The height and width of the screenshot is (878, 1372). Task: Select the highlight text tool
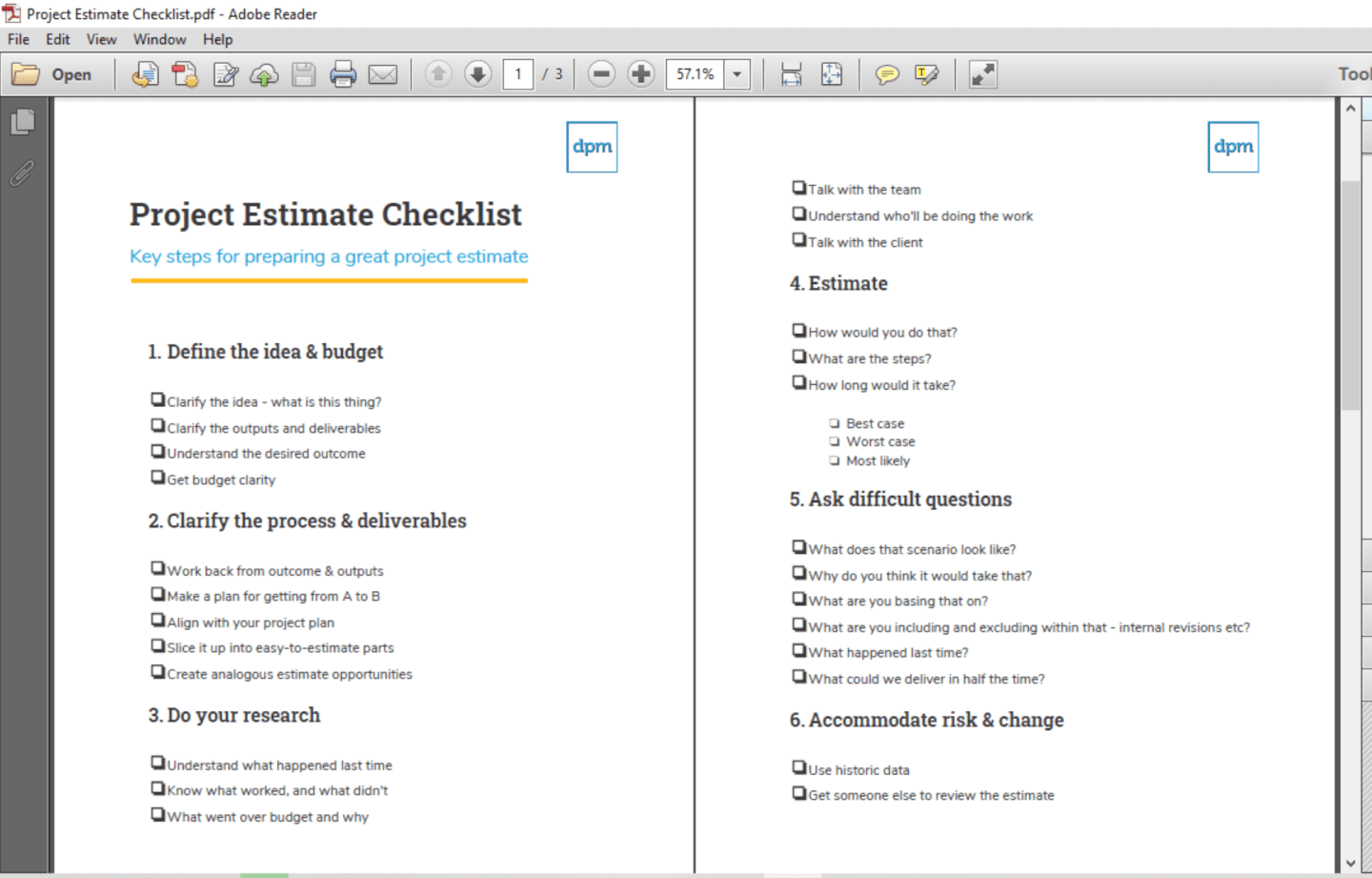click(926, 74)
